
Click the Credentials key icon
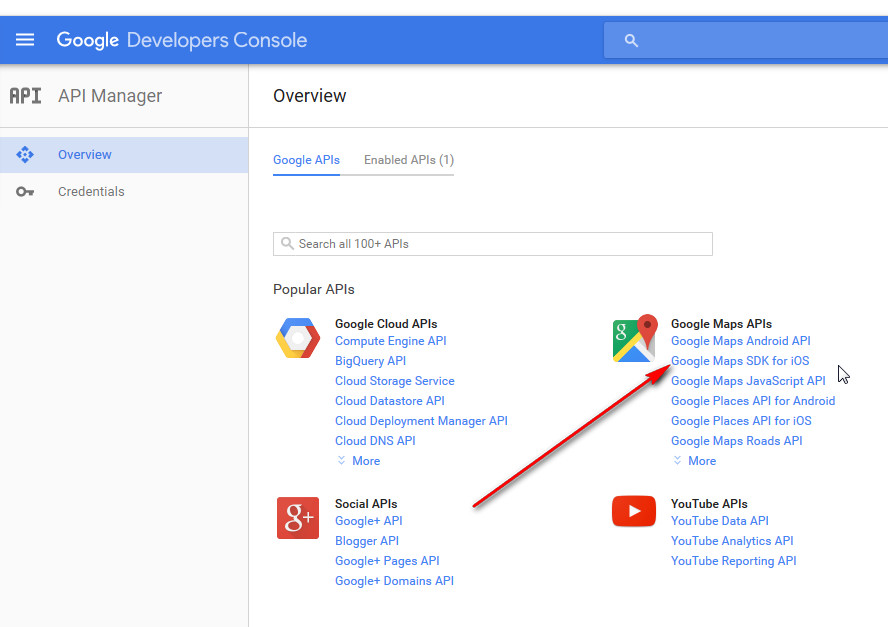tap(25, 191)
